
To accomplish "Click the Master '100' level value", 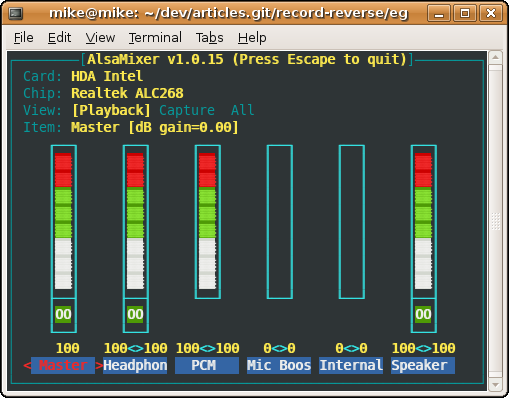I will pyautogui.click(x=68, y=348).
